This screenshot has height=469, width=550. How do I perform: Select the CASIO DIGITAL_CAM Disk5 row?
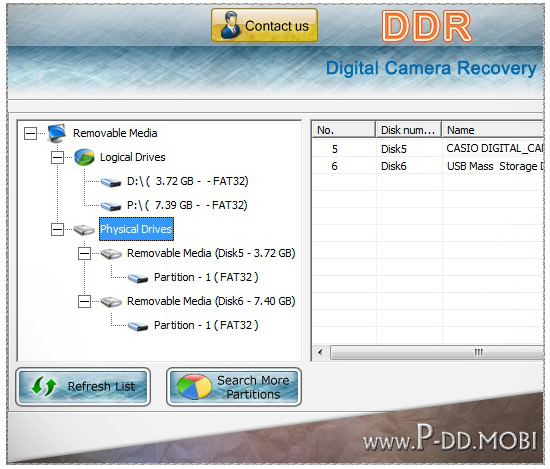click(428, 149)
